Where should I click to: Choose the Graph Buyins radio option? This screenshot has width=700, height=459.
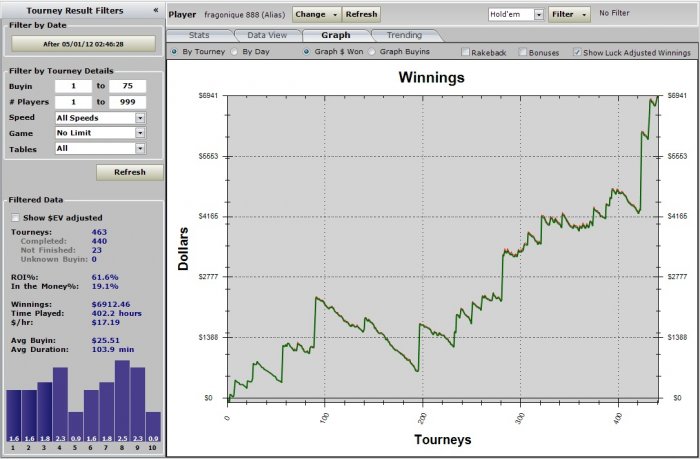pos(372,52)
